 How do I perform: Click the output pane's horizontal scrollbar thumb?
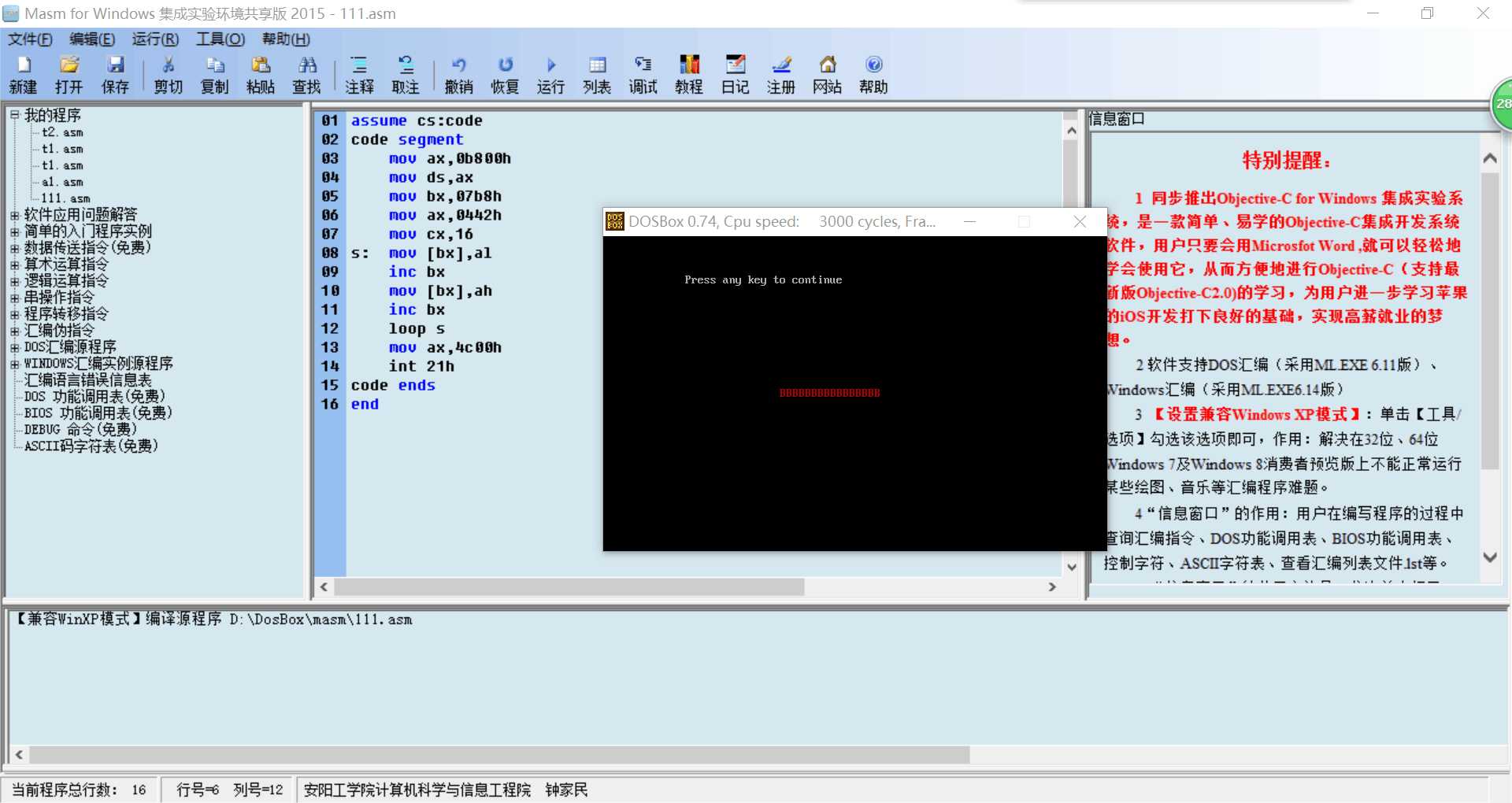(x=499, y=754)
